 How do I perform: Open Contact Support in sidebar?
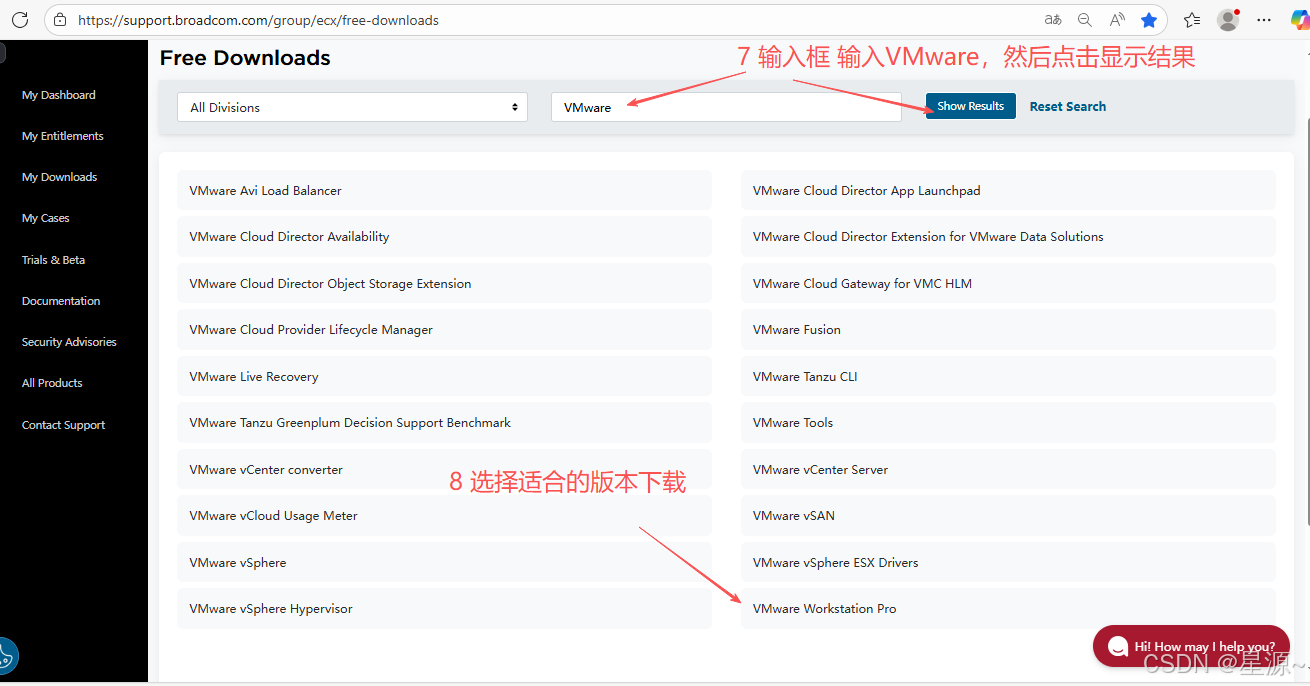[x=64, y=425]
